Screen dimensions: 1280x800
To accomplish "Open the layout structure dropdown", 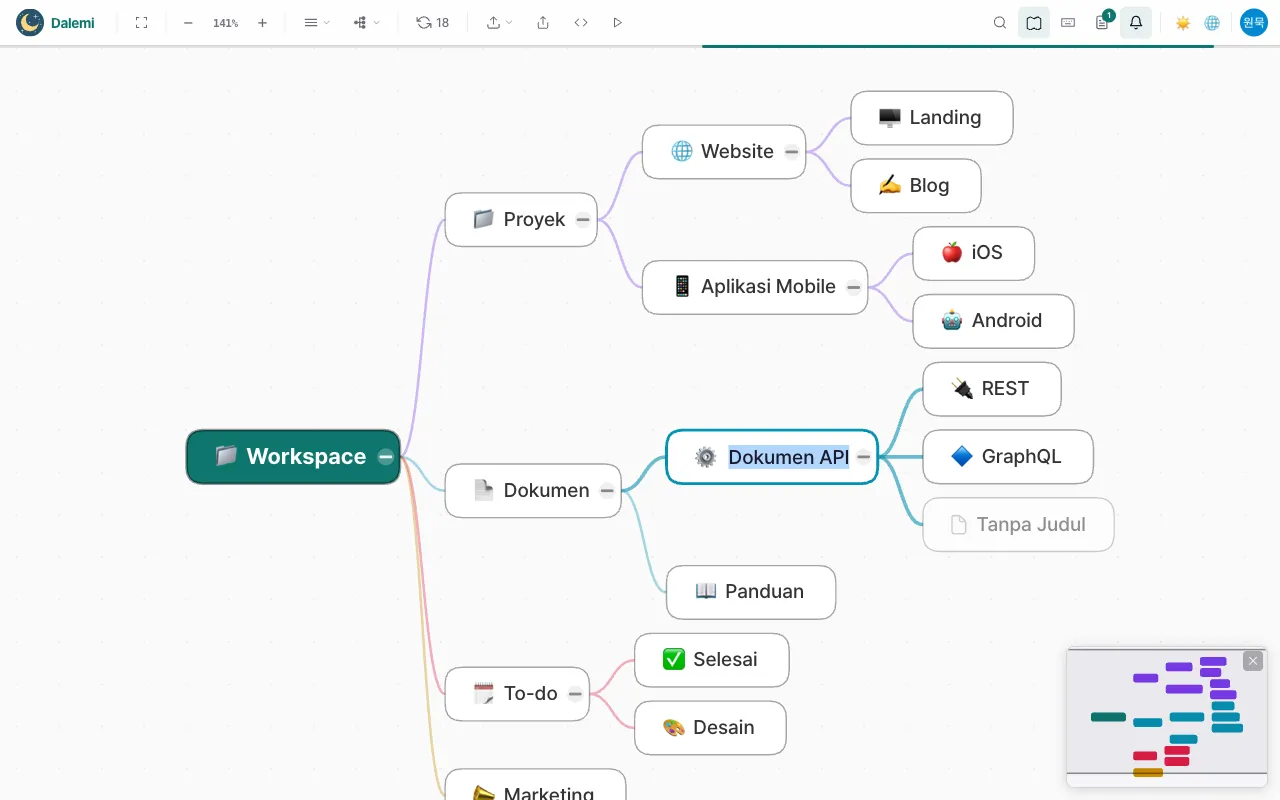I will [x=366, y=22].
